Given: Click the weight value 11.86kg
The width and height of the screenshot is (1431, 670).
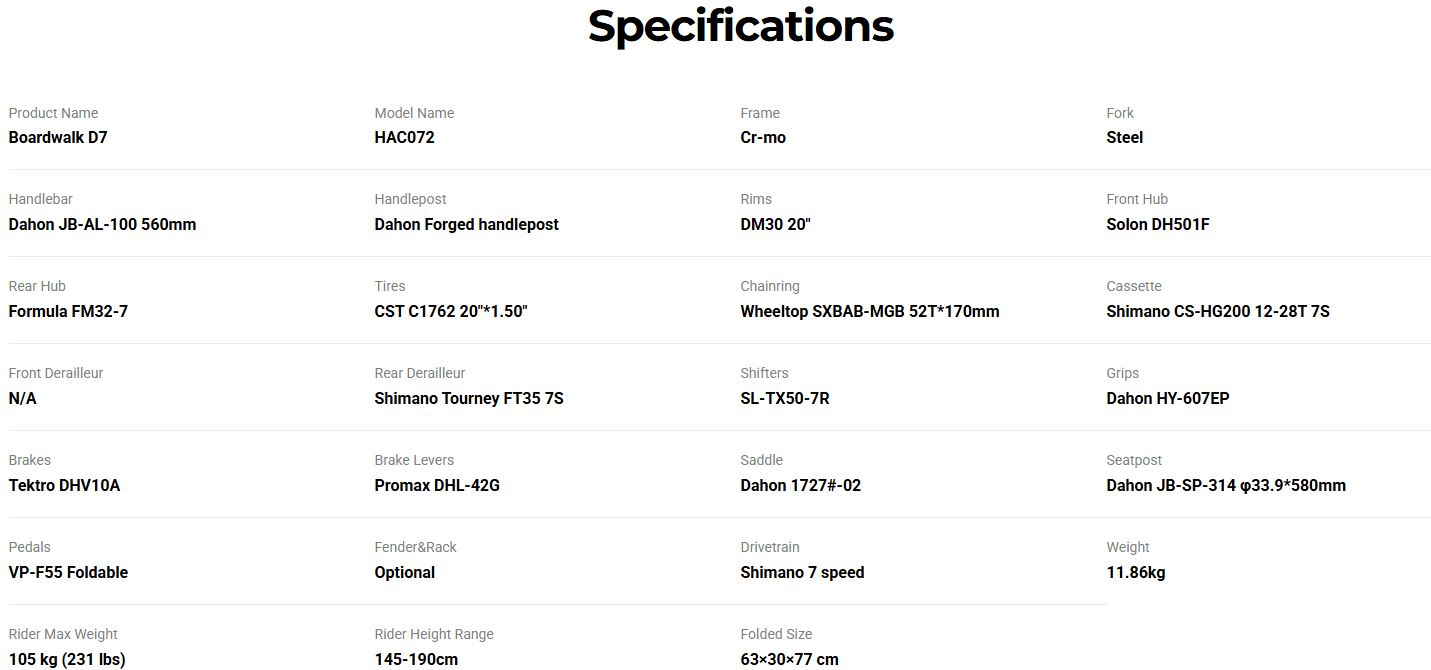Looking at the screenshot, I should 1135,573.
